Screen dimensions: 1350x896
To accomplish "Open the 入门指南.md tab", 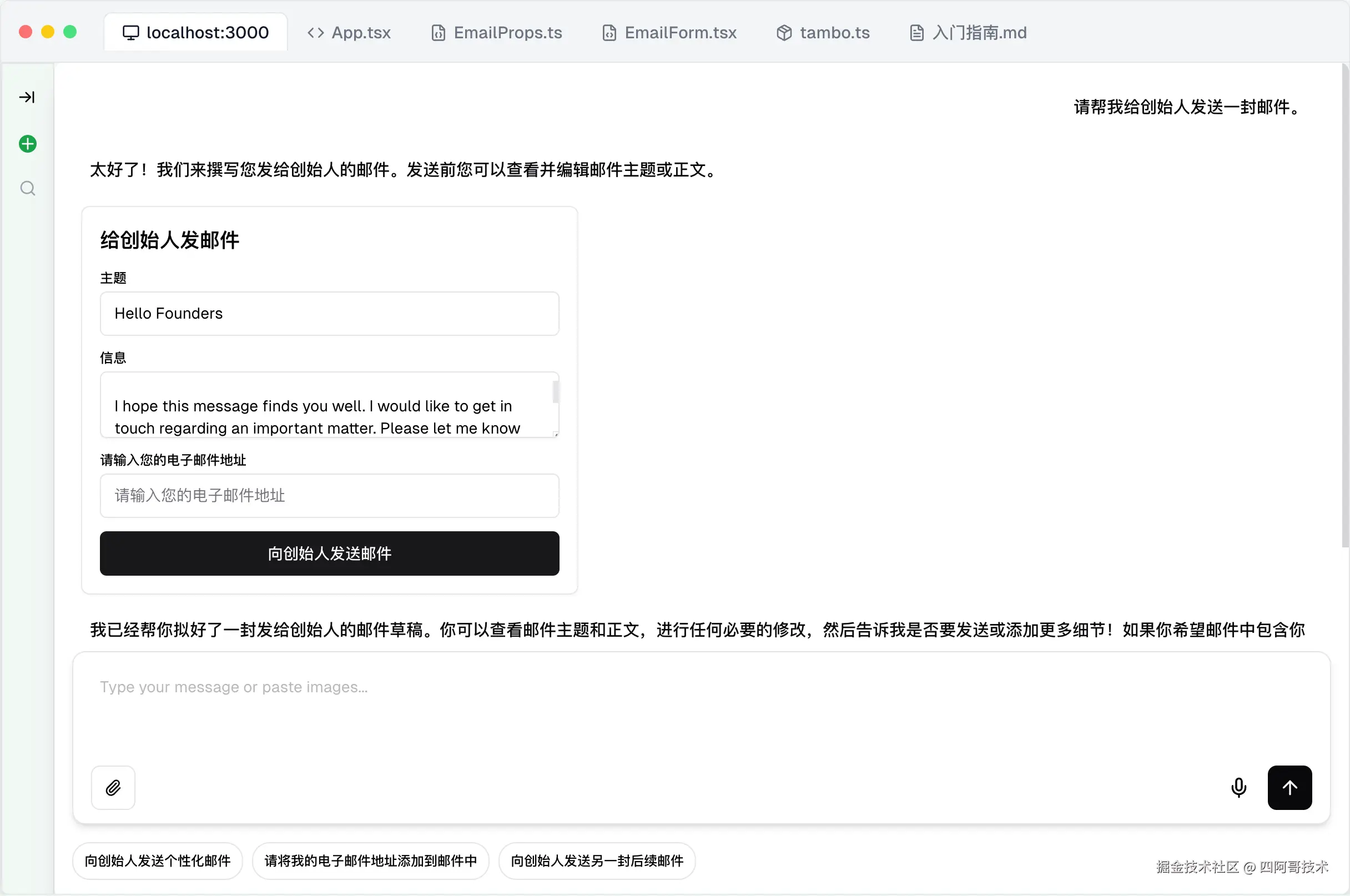I will [968, 33].
